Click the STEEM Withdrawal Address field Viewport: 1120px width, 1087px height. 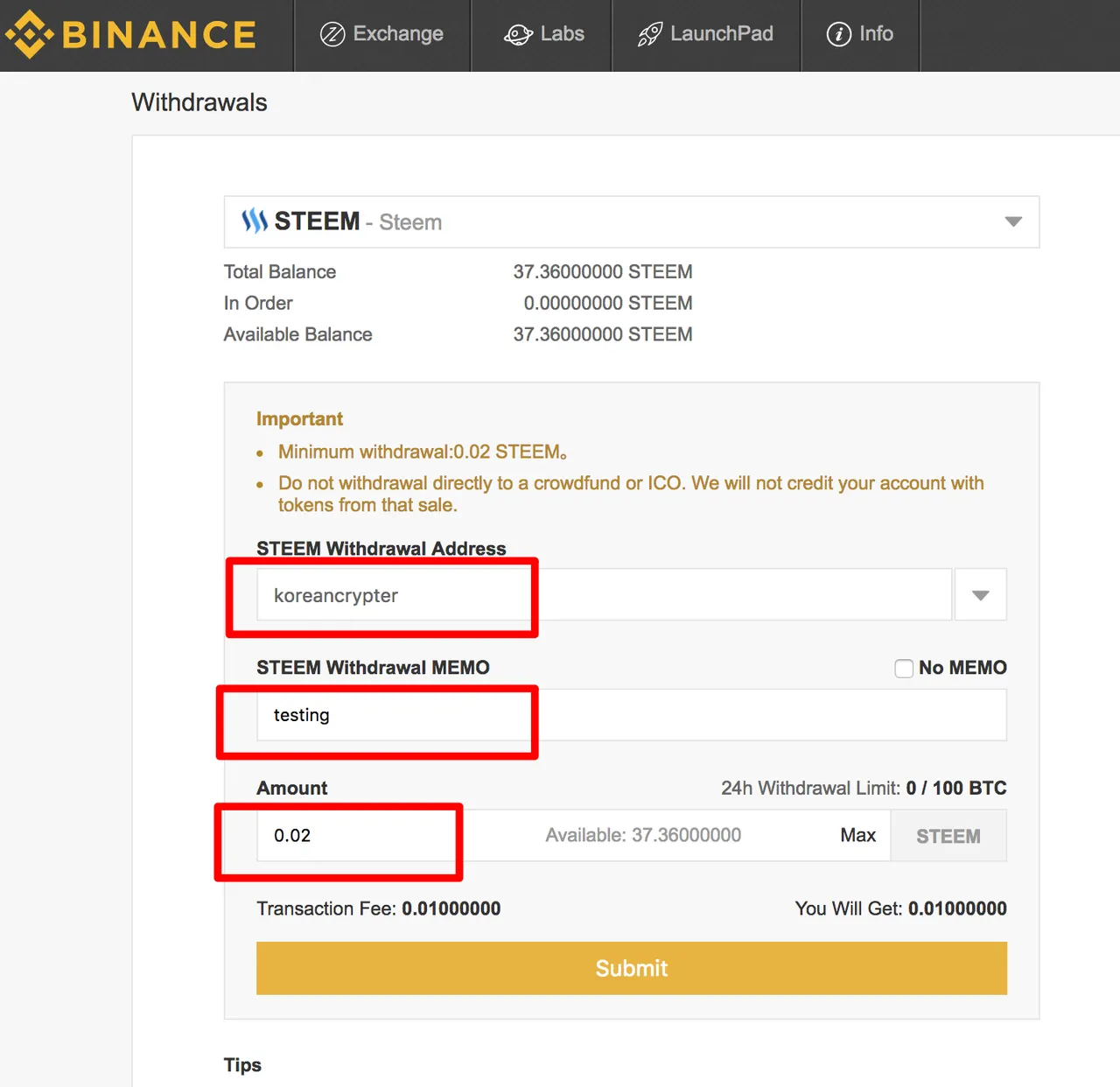click(x=604, y=595)
